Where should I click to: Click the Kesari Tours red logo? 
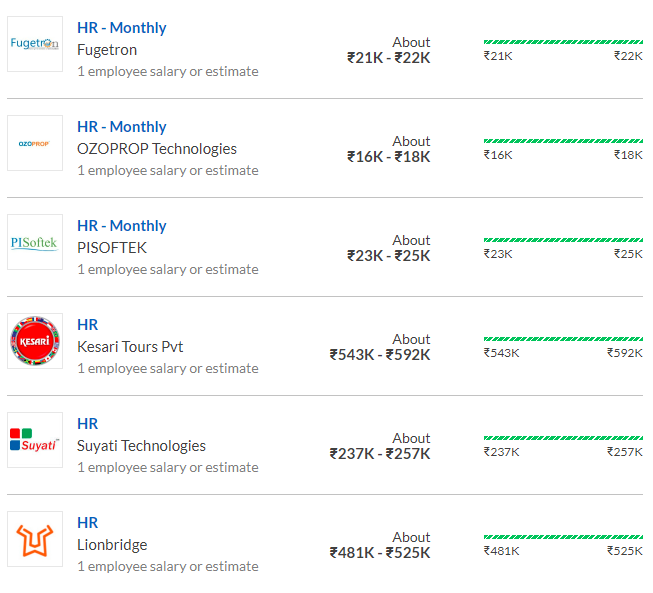click(35, 341)
